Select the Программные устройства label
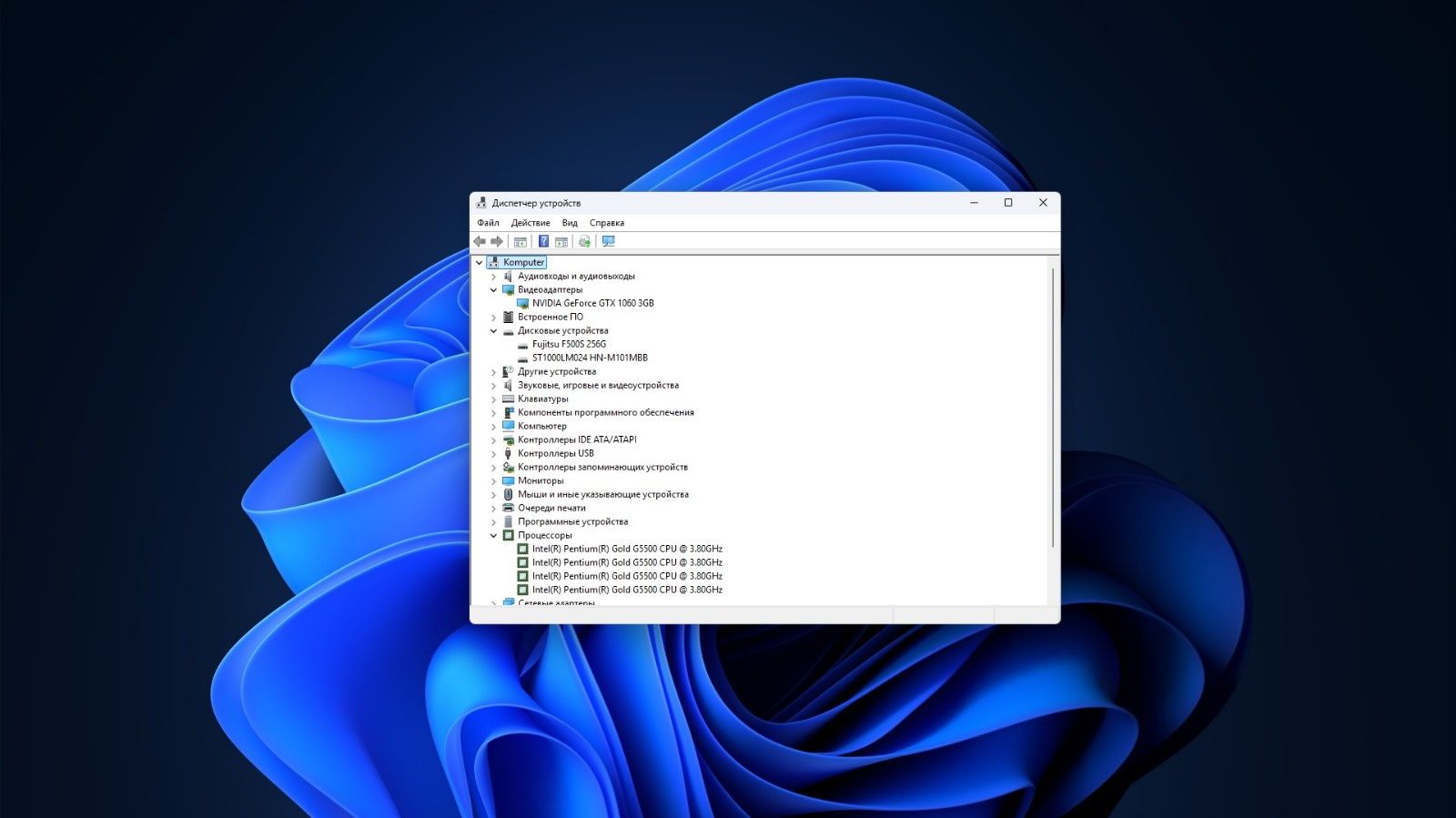Image resolution: width=1456 pixels, height=818 pixels. pos(573,521)
